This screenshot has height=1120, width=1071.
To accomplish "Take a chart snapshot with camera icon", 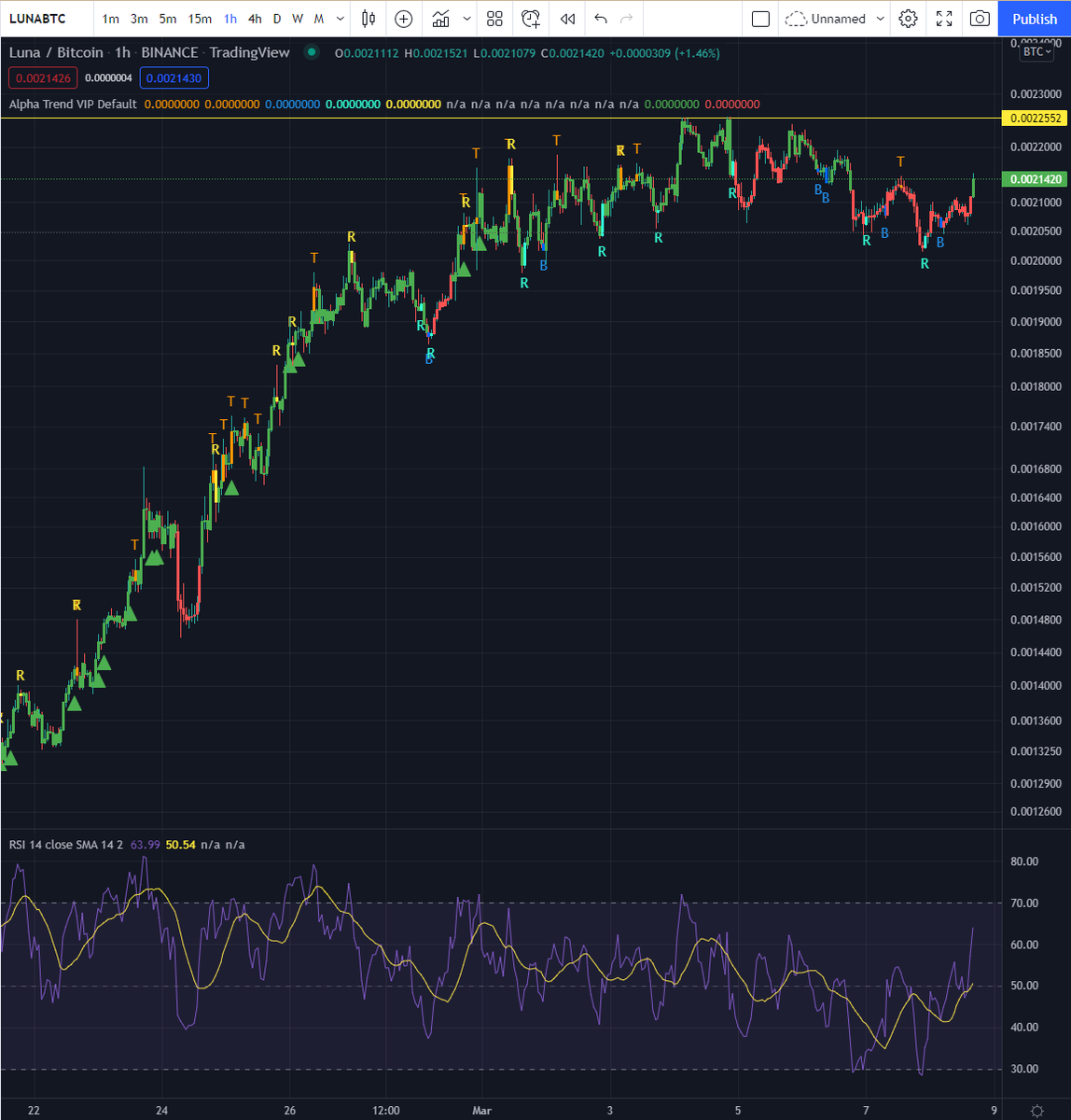I will pyautogui.click(x=980, y=19).
